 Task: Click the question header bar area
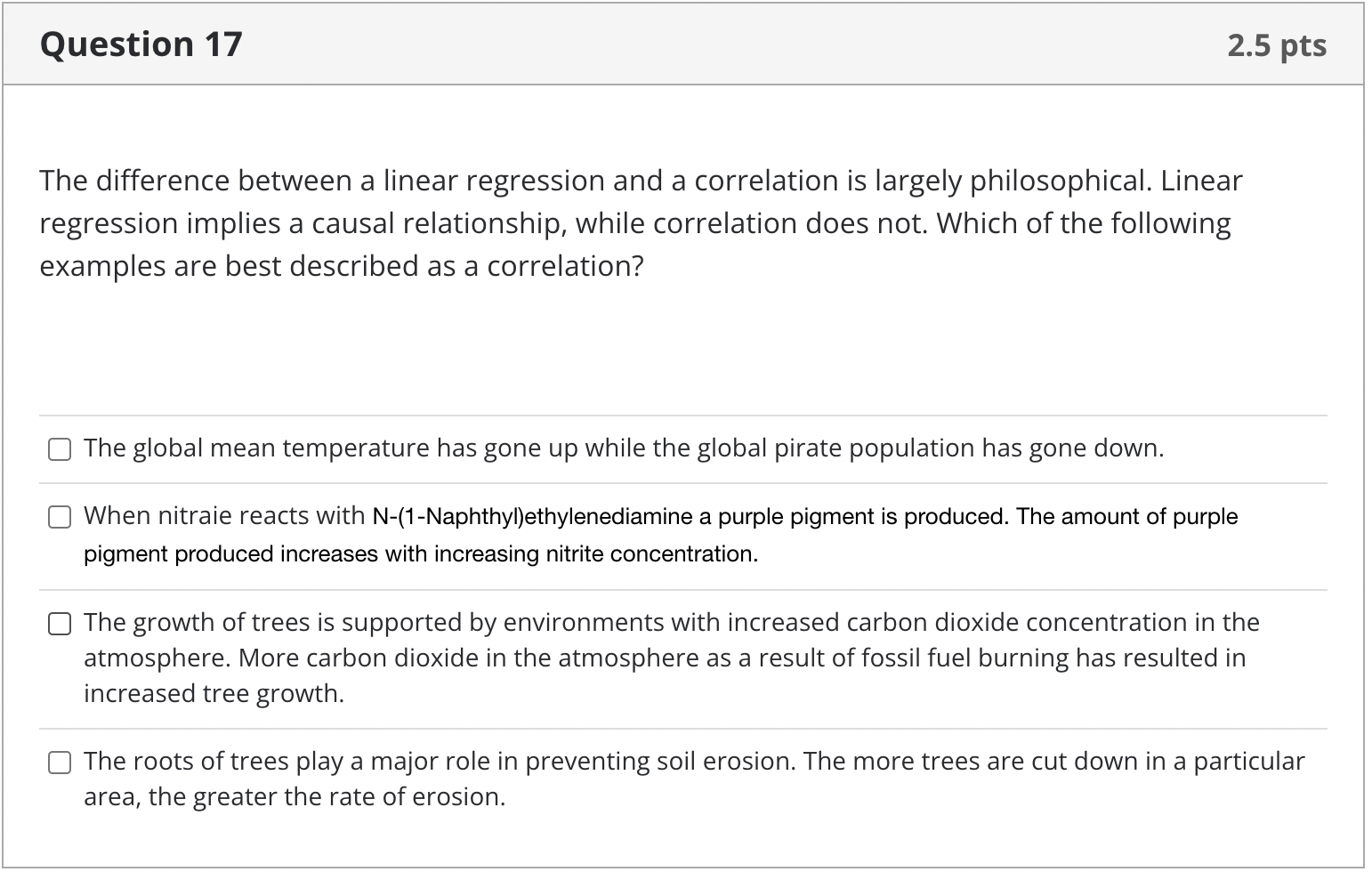(685, 43)
